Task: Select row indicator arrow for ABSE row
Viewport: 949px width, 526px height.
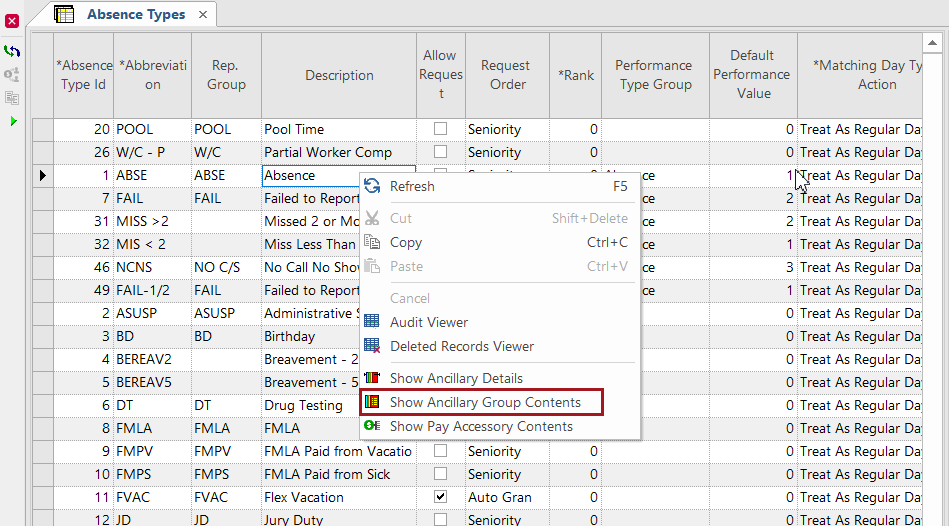Action: pyautogui.click(x=42, y=176)
